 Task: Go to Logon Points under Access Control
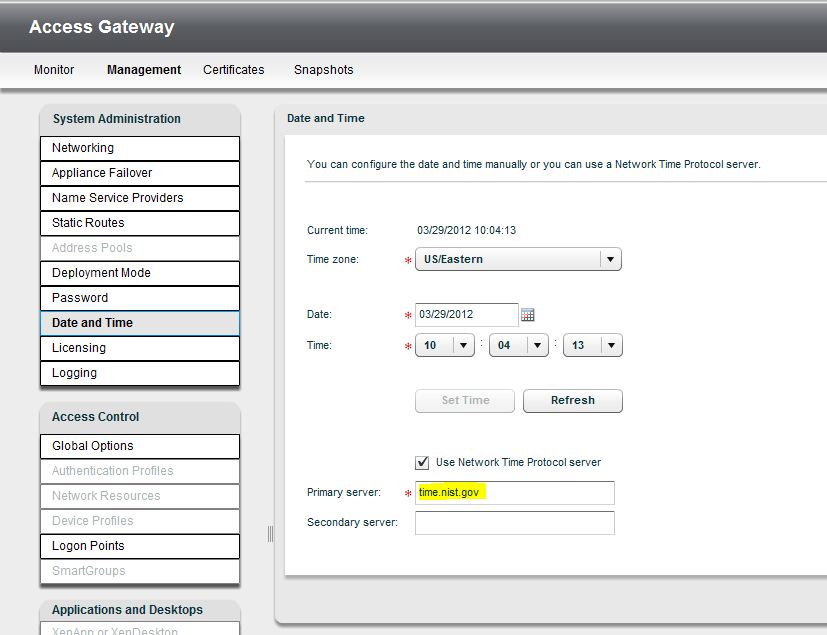[x=140, y=546]
